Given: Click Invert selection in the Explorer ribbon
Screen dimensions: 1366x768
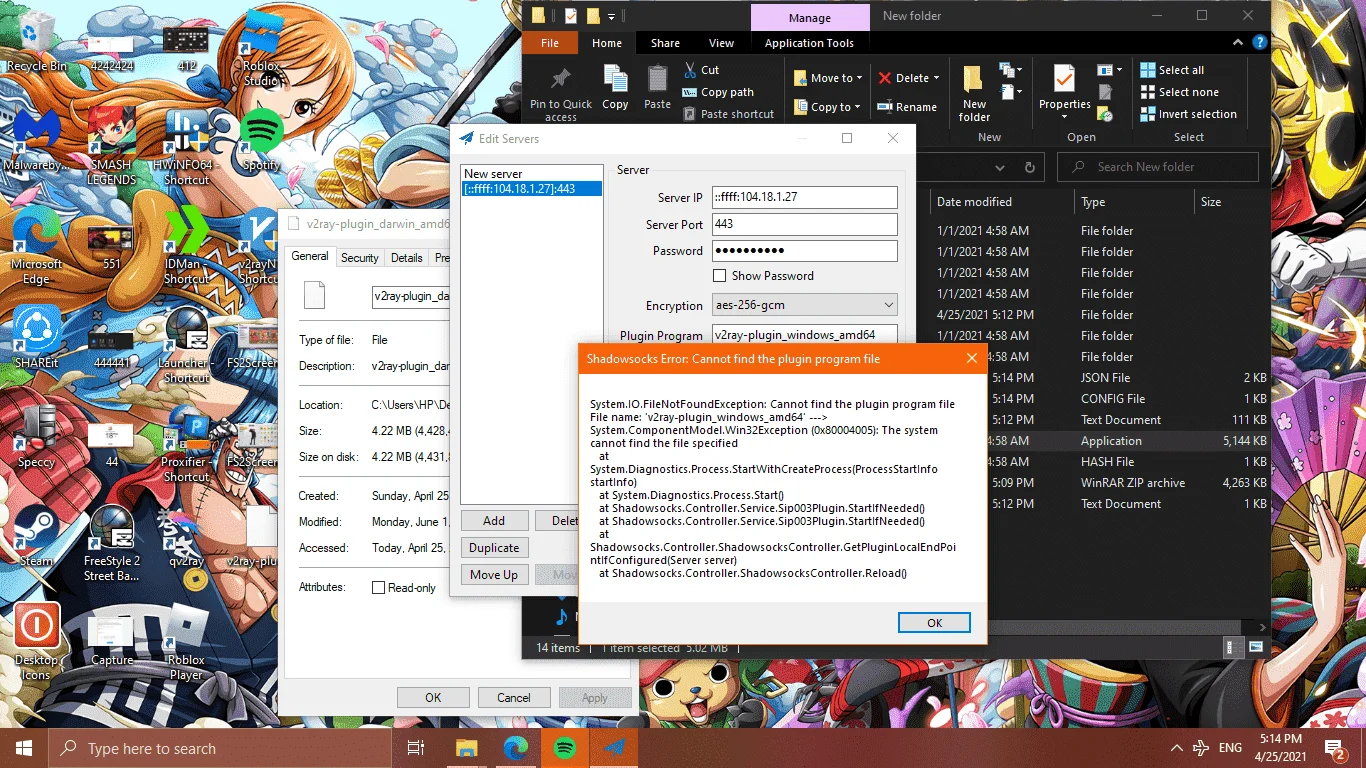Looking at the screenshot, I should coord(1188,114).
